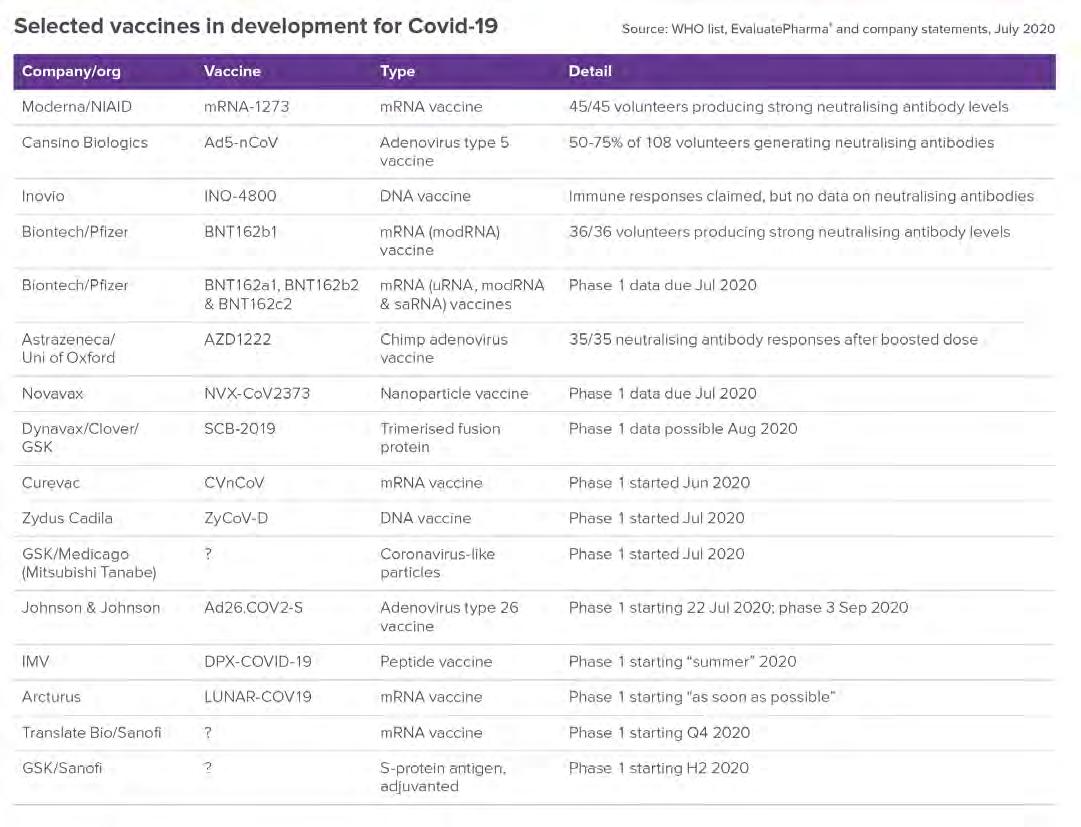Click 'Phase 1 starting Q4 2020' detail
This screenshot has height=827, width=1081.
click(x=659, y=733)
